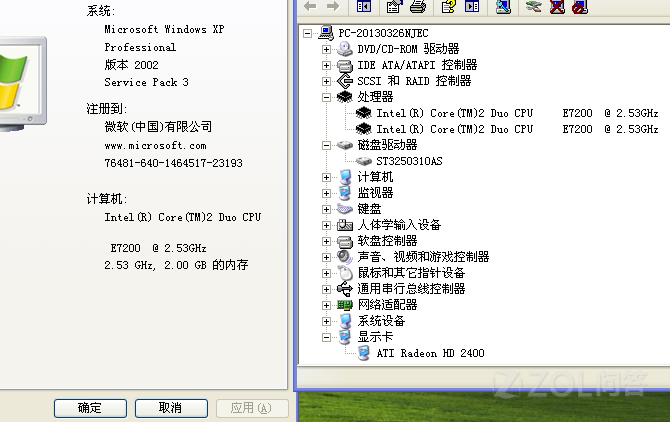This screenshot has height=422, width=670.
Task: Click the 处理器 chip category icon
Action: tap(344, 97)
